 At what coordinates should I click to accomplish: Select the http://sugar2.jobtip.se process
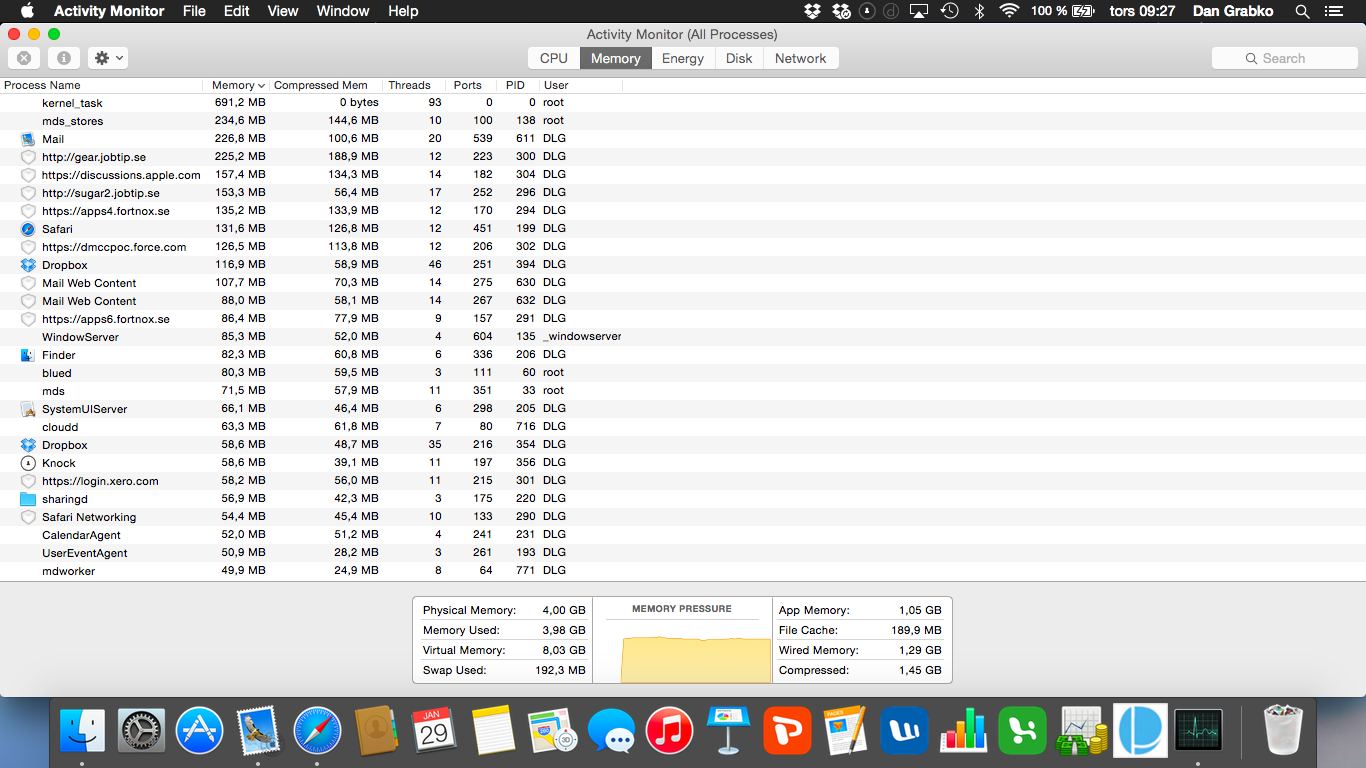[x=683, y=193]
